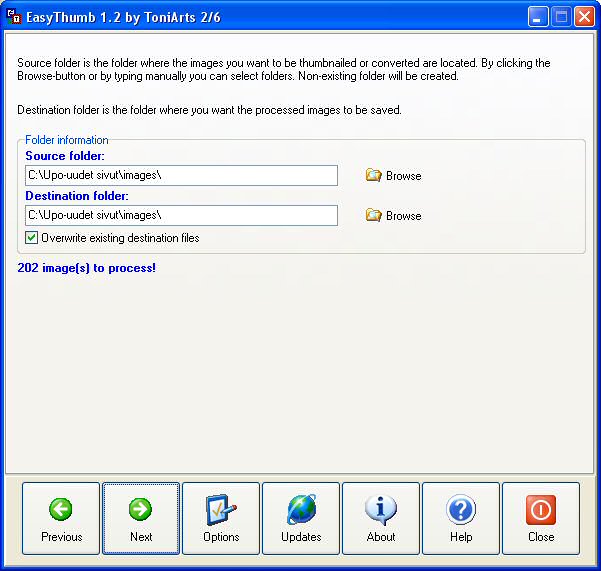
Task: Minimize the EasyThumb window
Action: [x=537, y=17]
